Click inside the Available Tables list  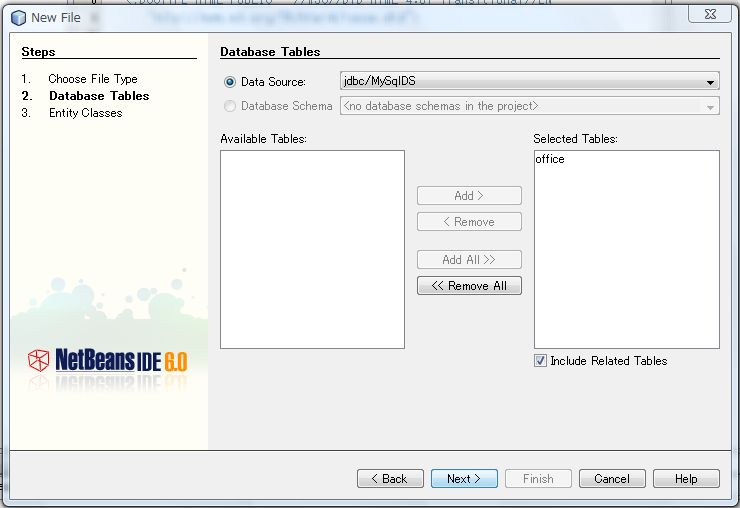click(x=312, y=250)
